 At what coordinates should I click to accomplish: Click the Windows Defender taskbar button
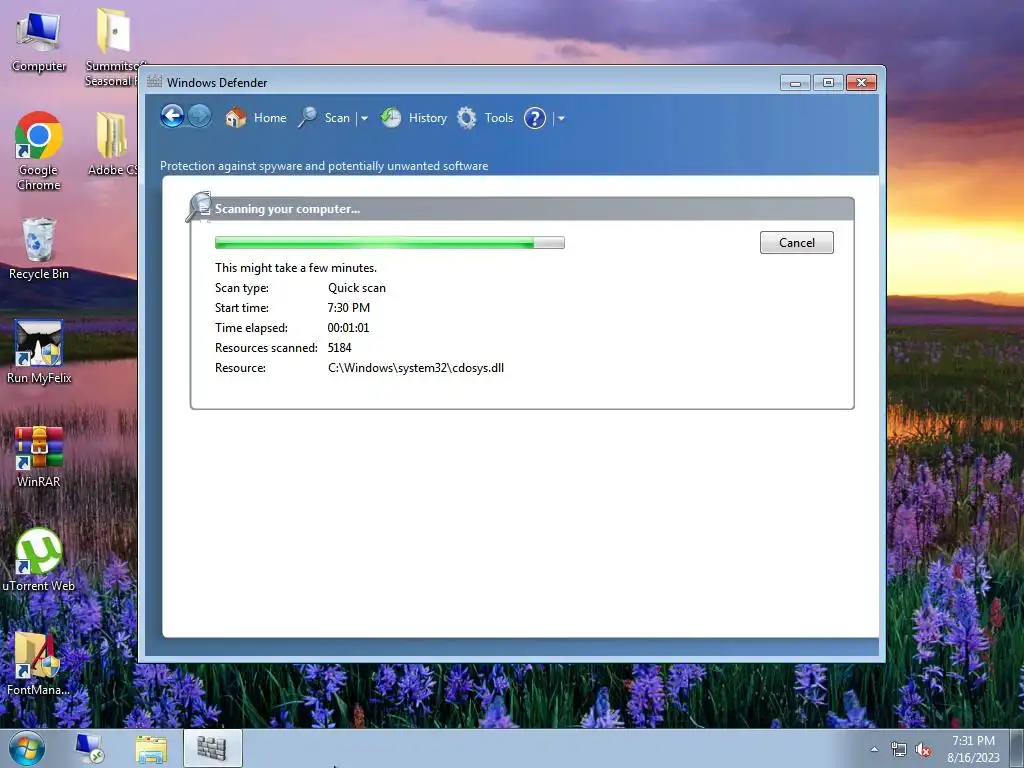212,748
